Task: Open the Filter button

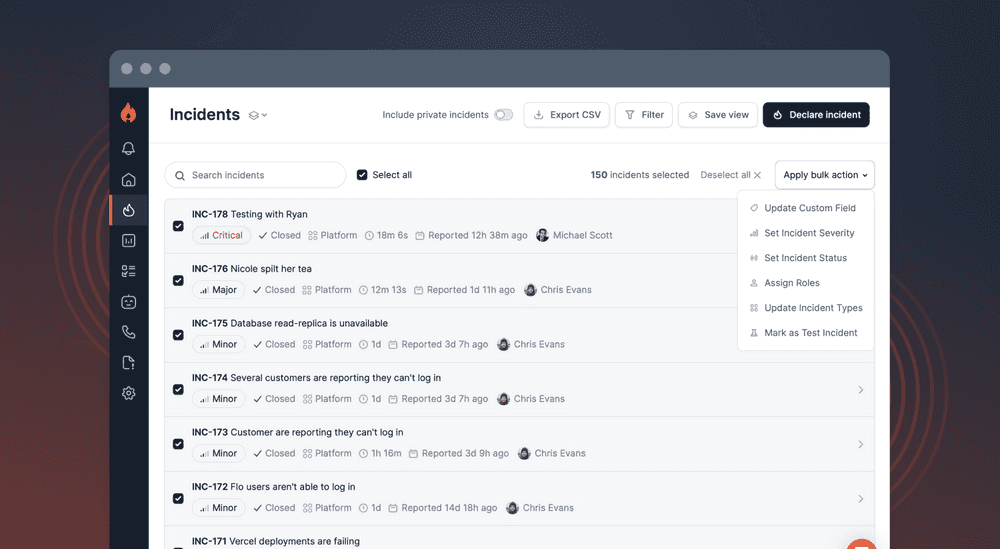Action: [643, 115]
